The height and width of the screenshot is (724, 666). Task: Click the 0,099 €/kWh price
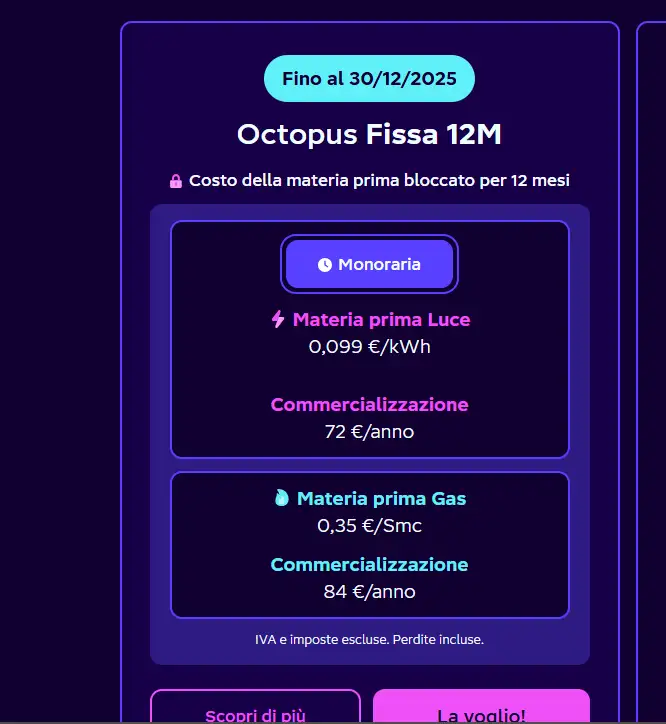369,347
